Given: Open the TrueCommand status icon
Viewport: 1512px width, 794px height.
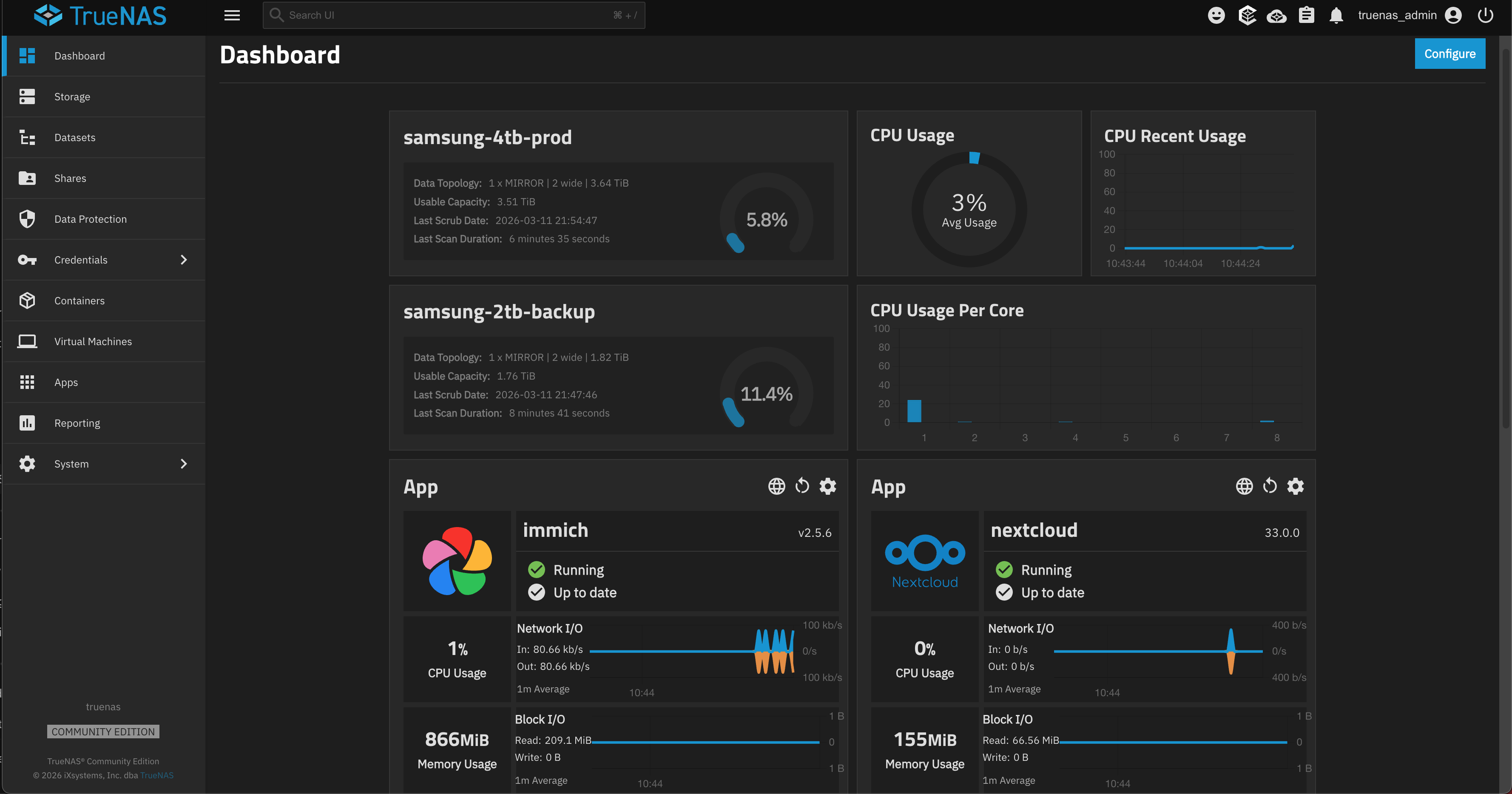Looking at the screenshot, I should [1247, 15].
